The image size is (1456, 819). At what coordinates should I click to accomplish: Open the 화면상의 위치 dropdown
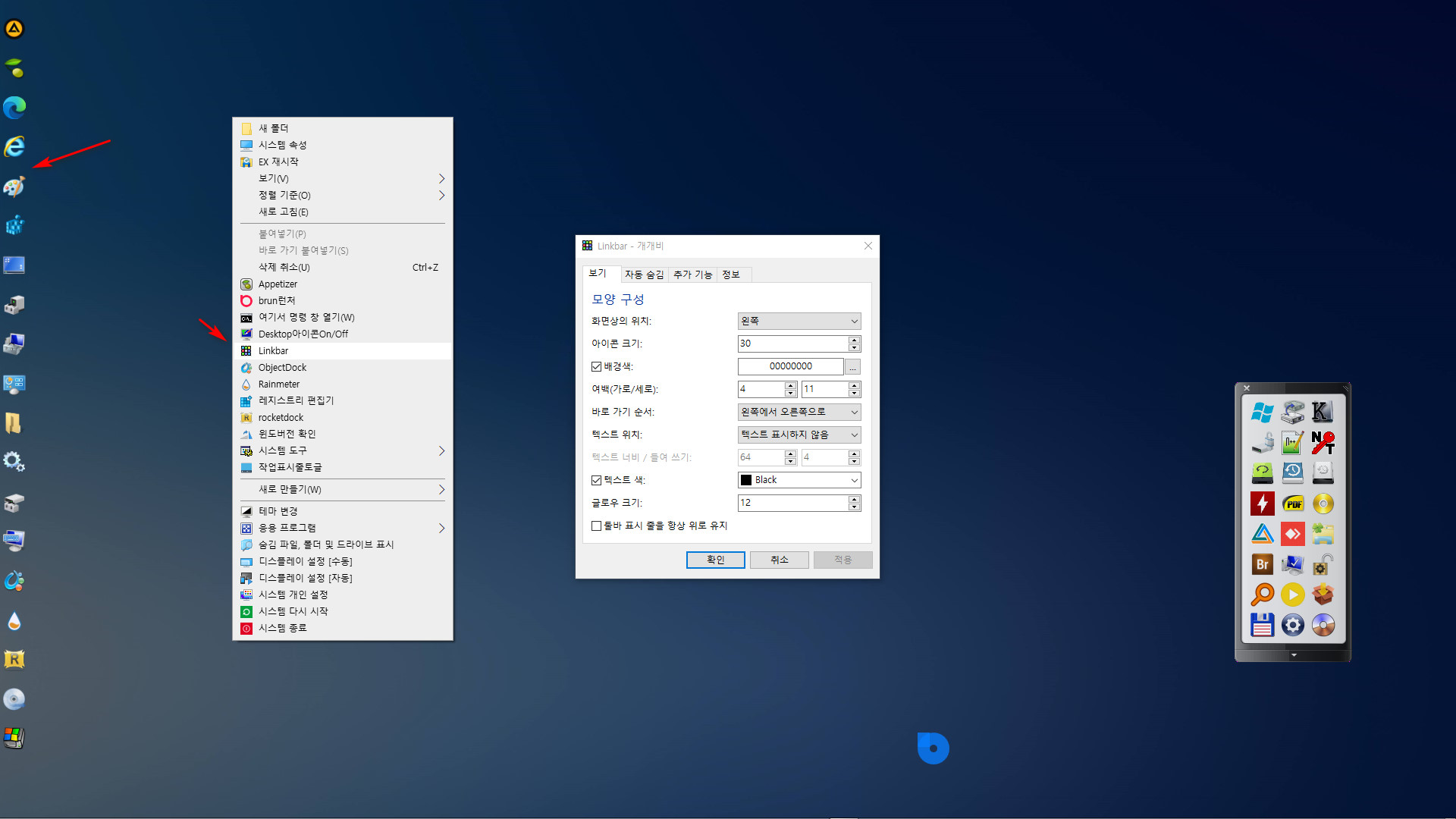click(x=799, y=321)
